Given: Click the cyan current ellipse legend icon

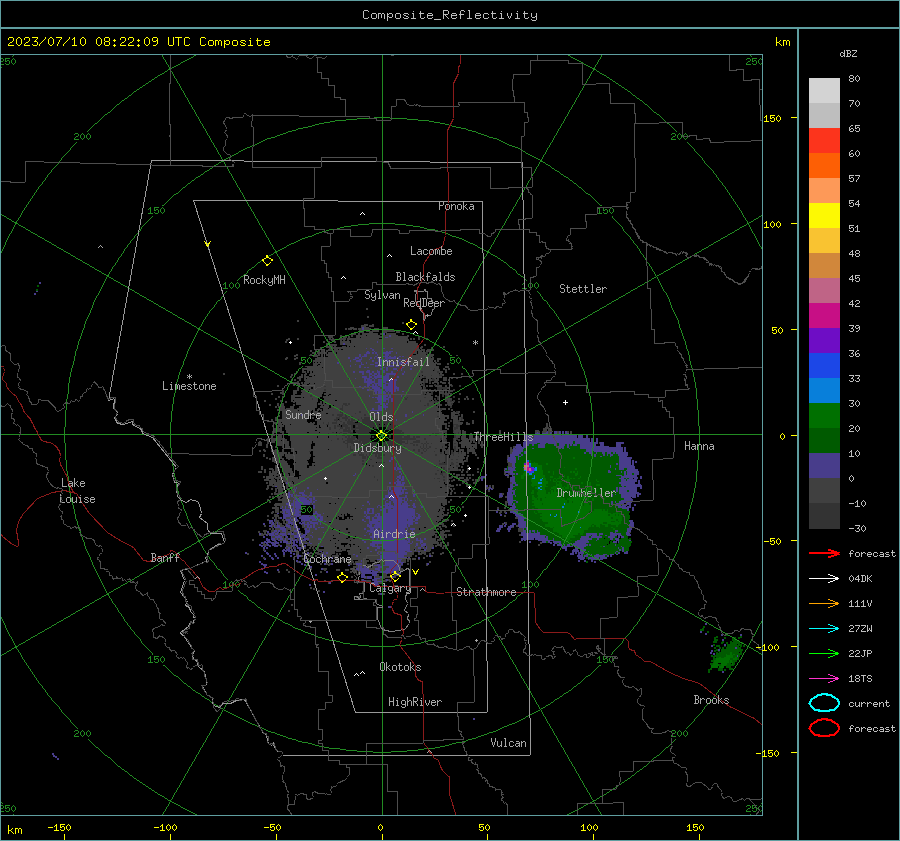Looking at the screenshot, I should click(x=824, y=703).
